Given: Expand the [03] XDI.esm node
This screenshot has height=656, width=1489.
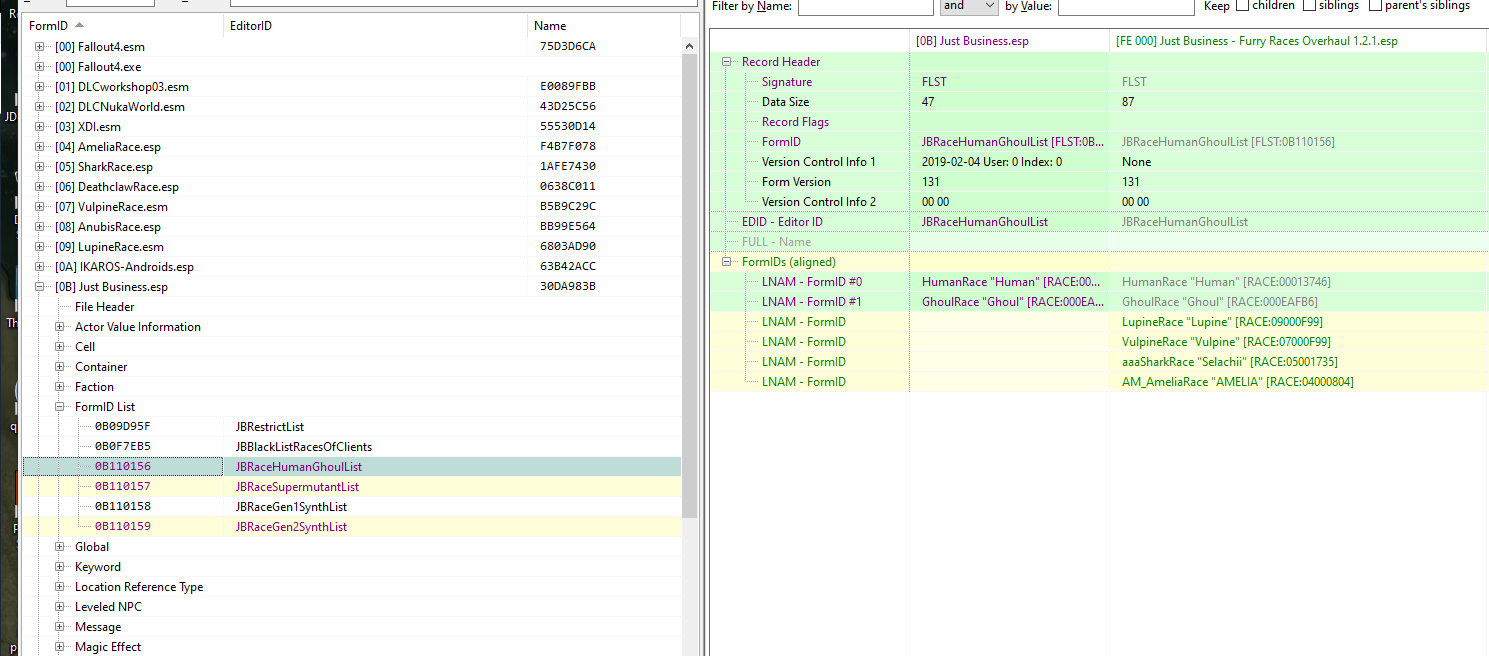Looking at the screenshot, I should [x=40, y=127].
